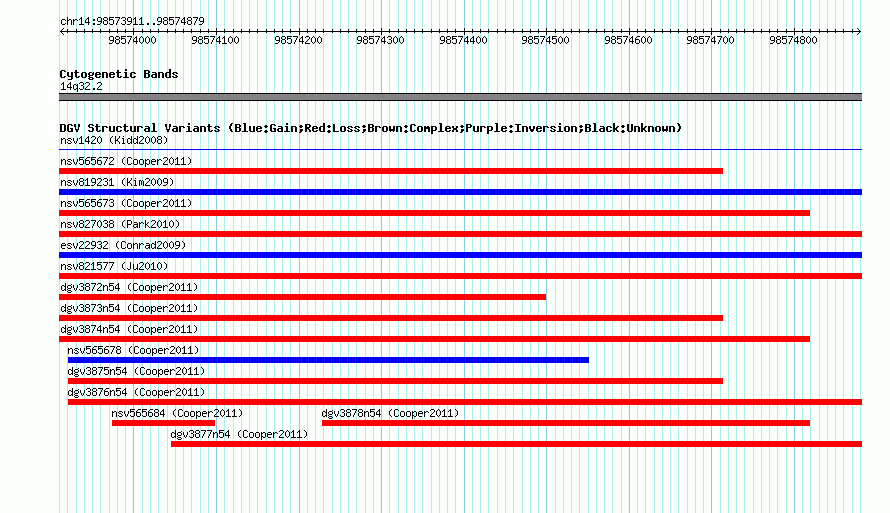
Task: Click the left arrowhead of the ruler
Action: pyautogui.click(x=62, y=32)
